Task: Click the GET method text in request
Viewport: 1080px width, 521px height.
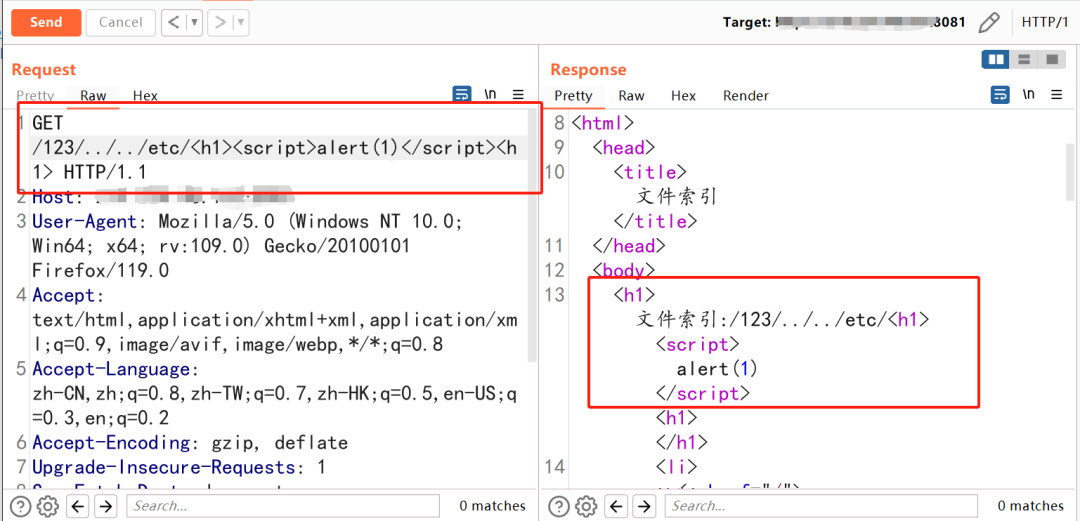Action: coord(48,123)
